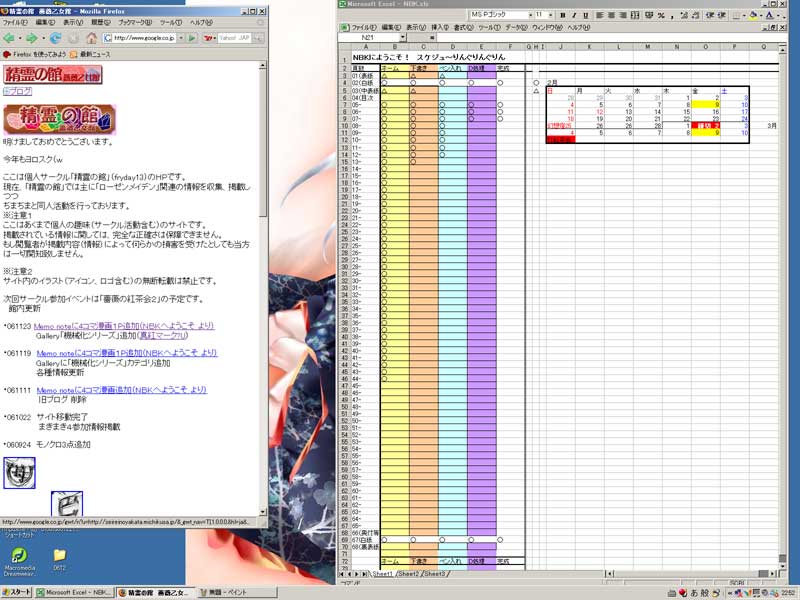Click the green Go button beside the URL bar
This screenshot has height=600, width=800.
click(192, 38)
